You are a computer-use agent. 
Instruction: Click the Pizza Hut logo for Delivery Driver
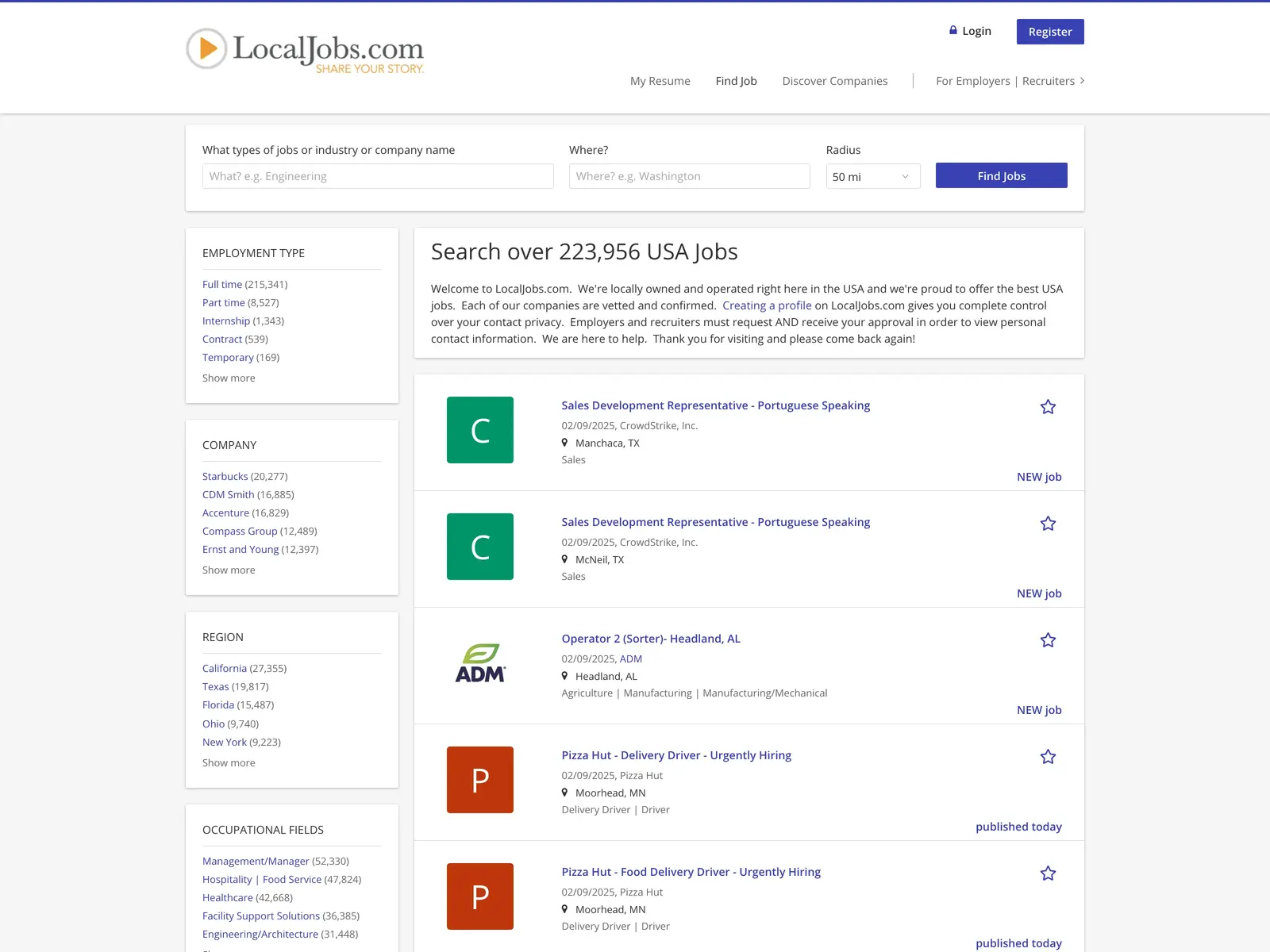click(480, 780)
